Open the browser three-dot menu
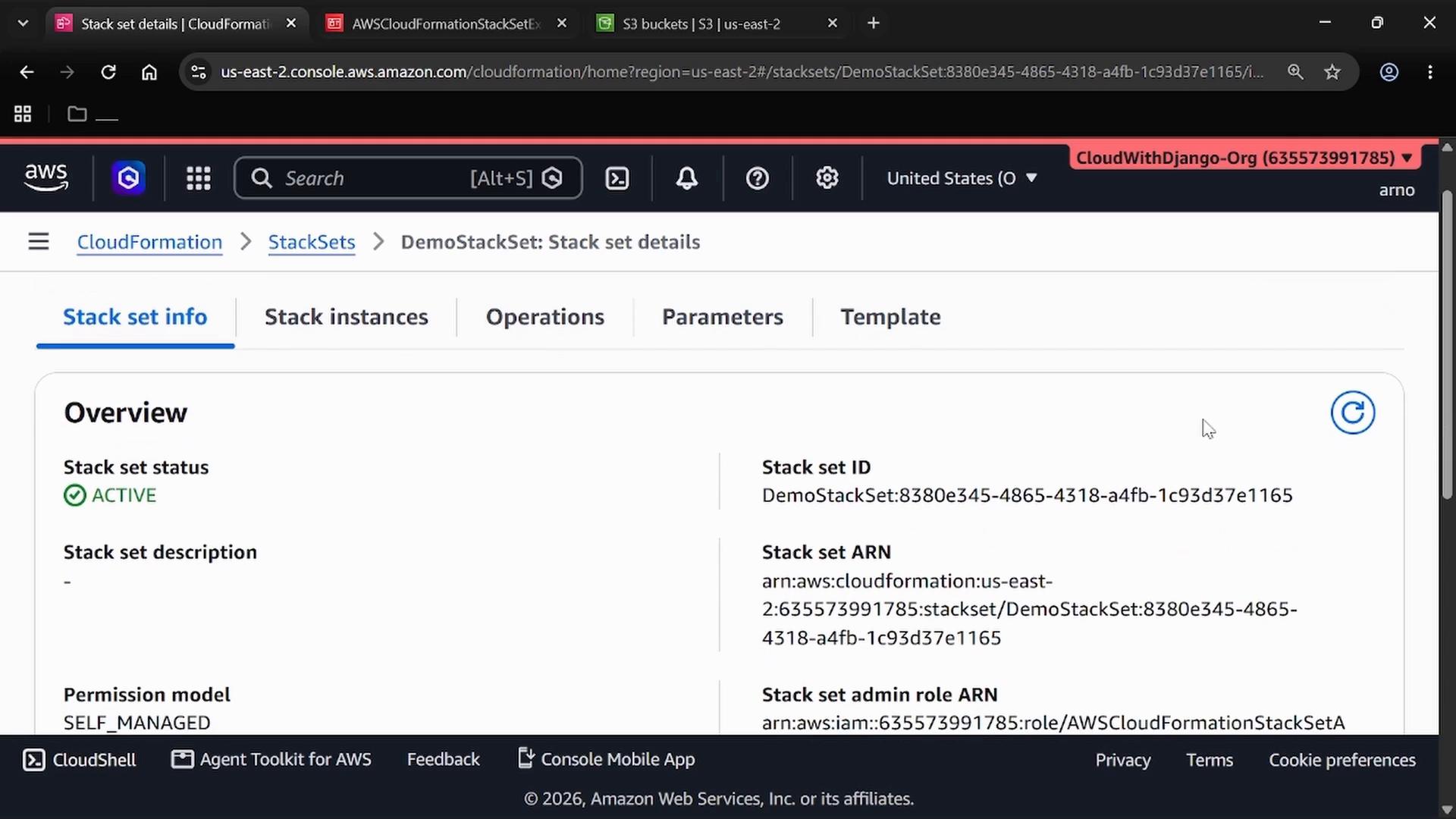Screen dimensions: 1456x819 [x=1430, y=72]
